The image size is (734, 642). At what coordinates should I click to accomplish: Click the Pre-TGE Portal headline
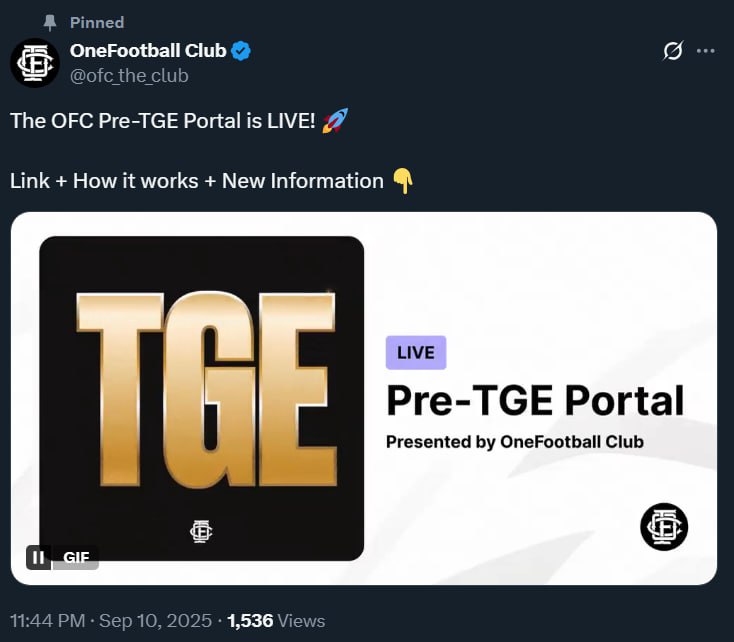tap(535, 401)
